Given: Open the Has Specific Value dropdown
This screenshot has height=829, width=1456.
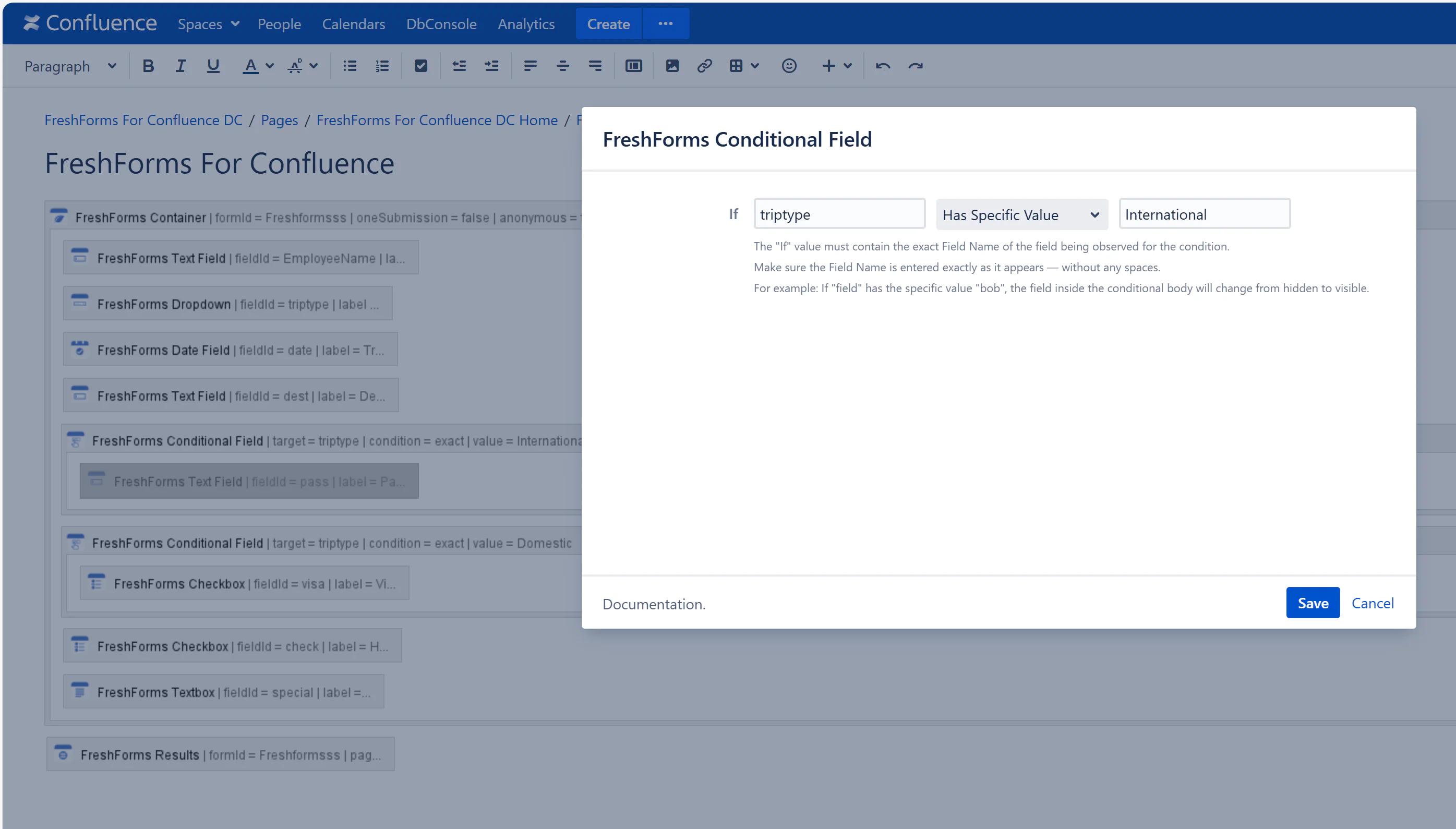Looking at the screenshot, I should click(x=1021, y=214).
